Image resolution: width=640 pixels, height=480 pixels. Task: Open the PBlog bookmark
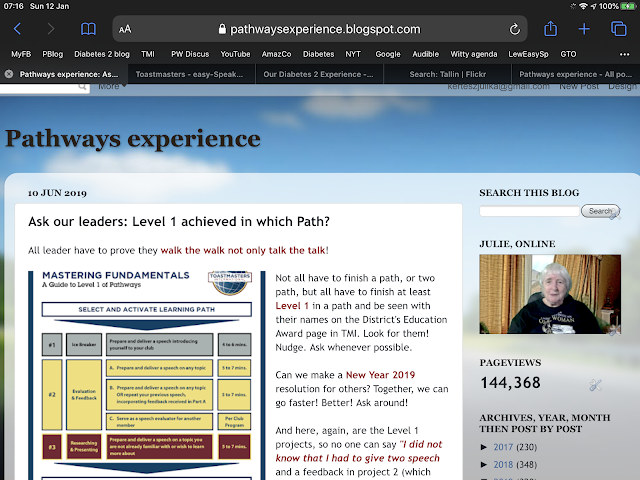[53, 54]
